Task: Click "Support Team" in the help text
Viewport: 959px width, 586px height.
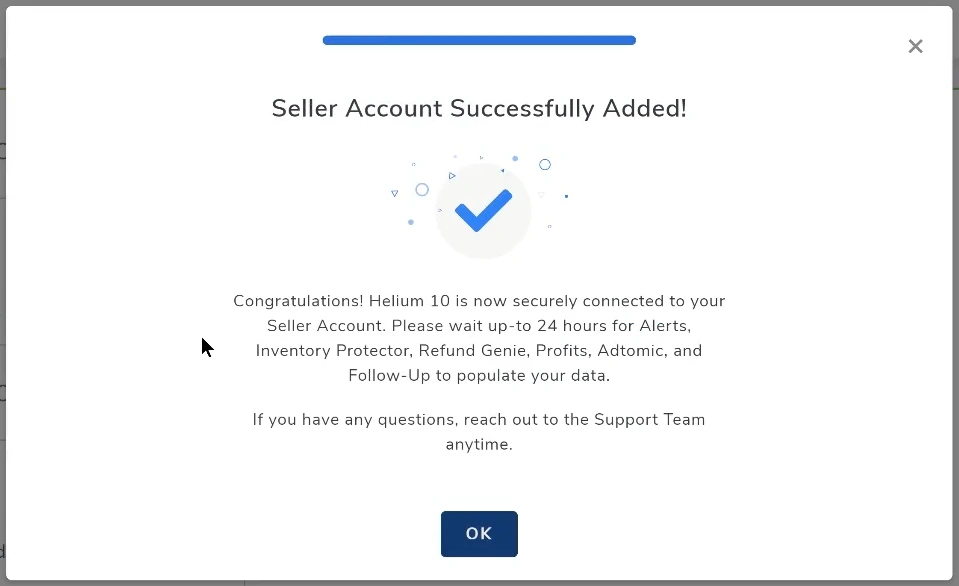Action: click(x=649, y=420)
